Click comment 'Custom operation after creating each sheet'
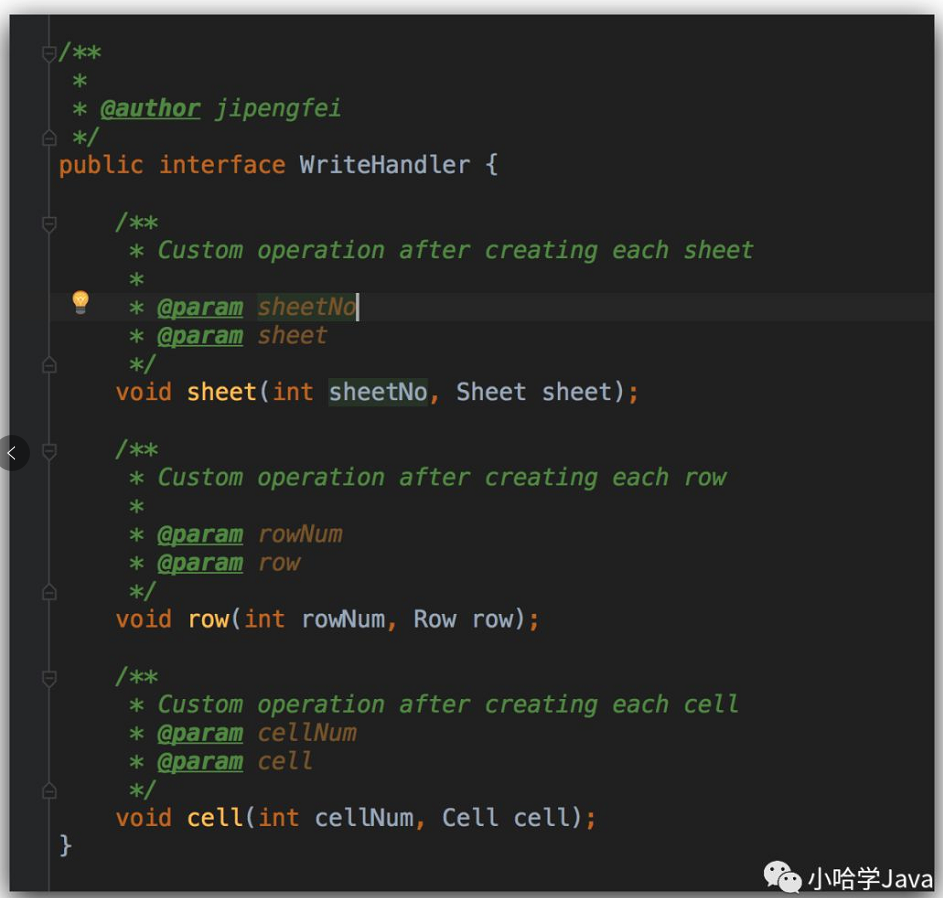943x898 pixels. pos(455,250)
